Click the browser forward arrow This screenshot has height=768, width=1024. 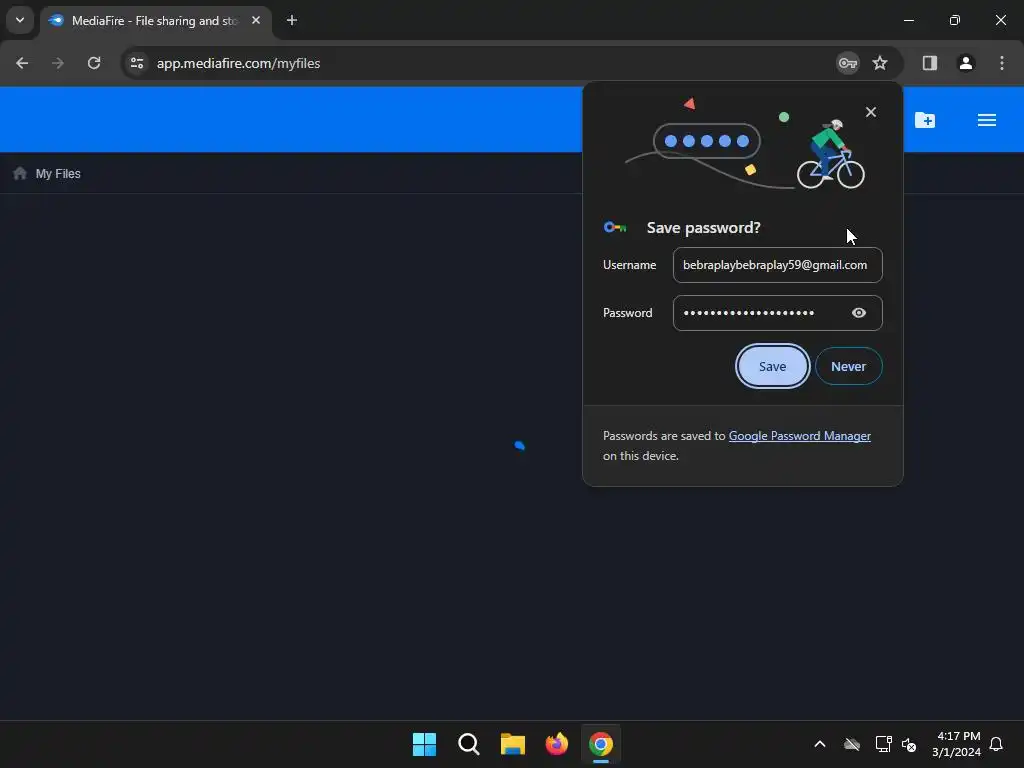click(58, 63)
